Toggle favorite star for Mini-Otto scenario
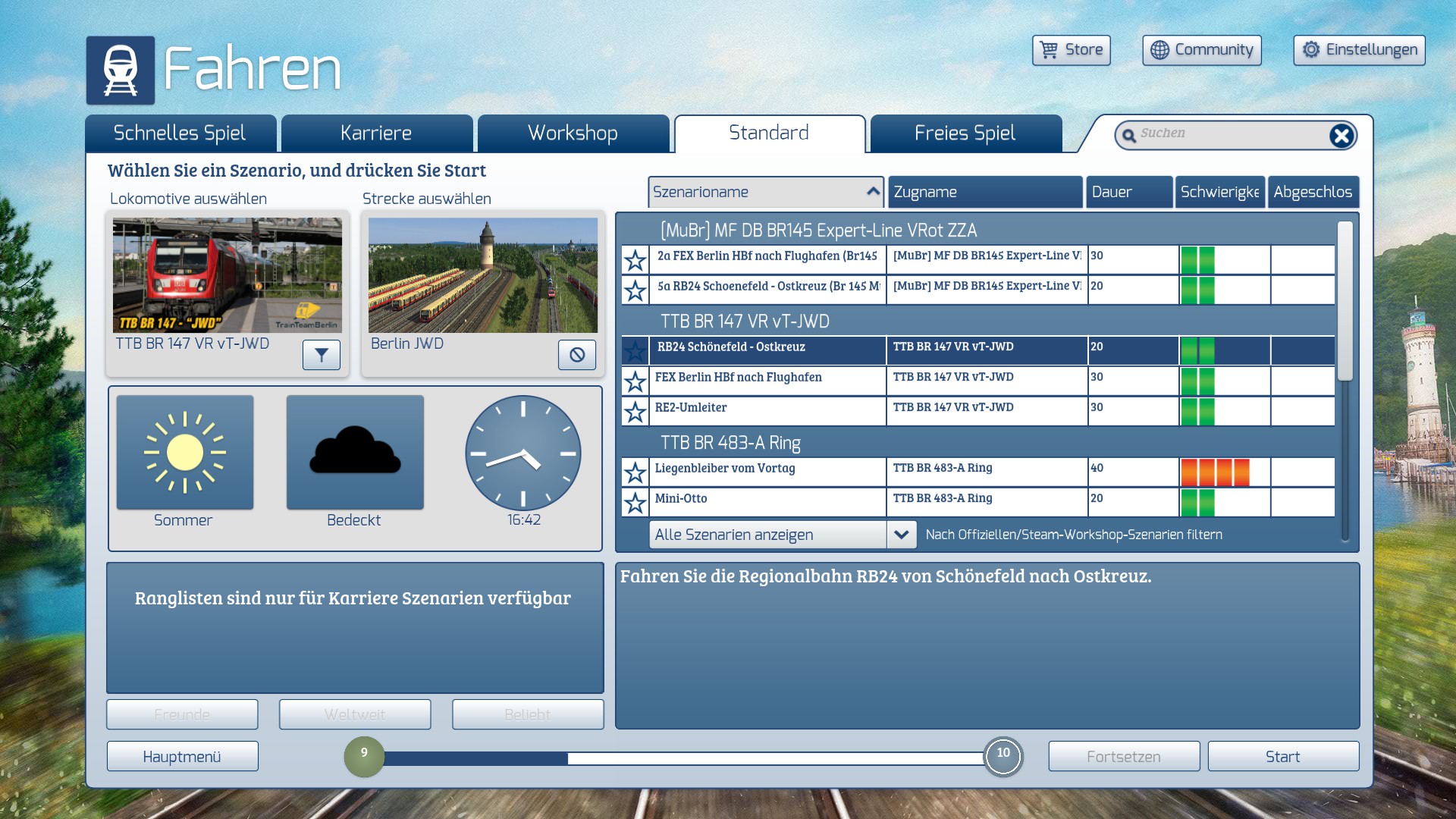The height and width of the screenshot is (819, 1456). 635,503
